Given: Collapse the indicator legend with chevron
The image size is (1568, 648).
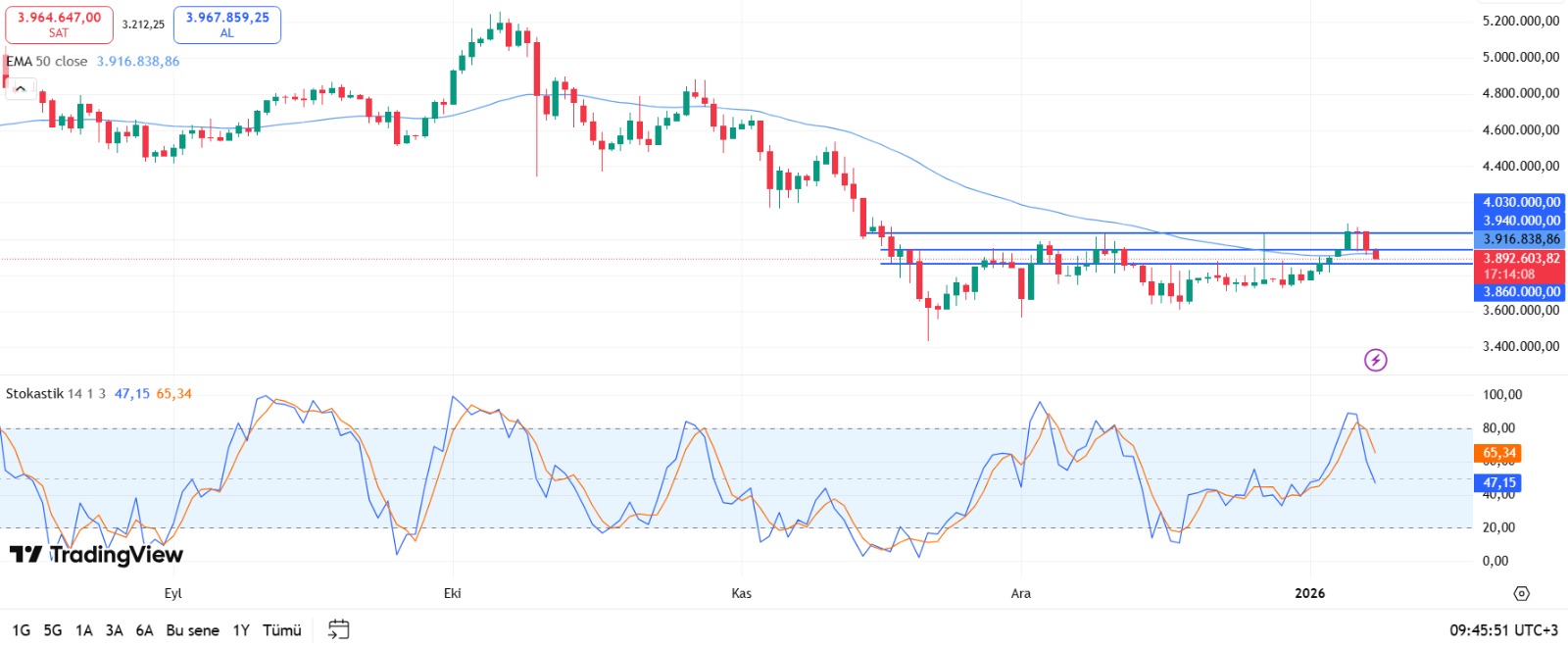Looking at the screenshot, I should point(21,89).
